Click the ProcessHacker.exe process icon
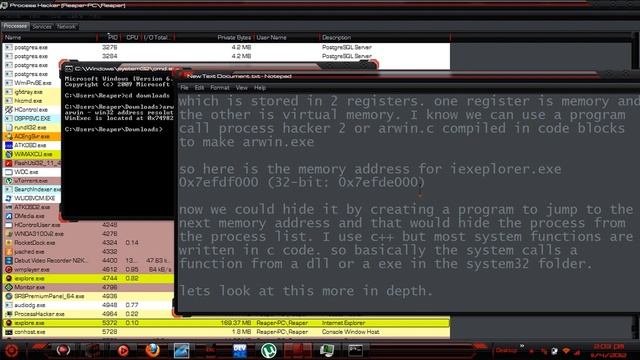 point(9,314)
